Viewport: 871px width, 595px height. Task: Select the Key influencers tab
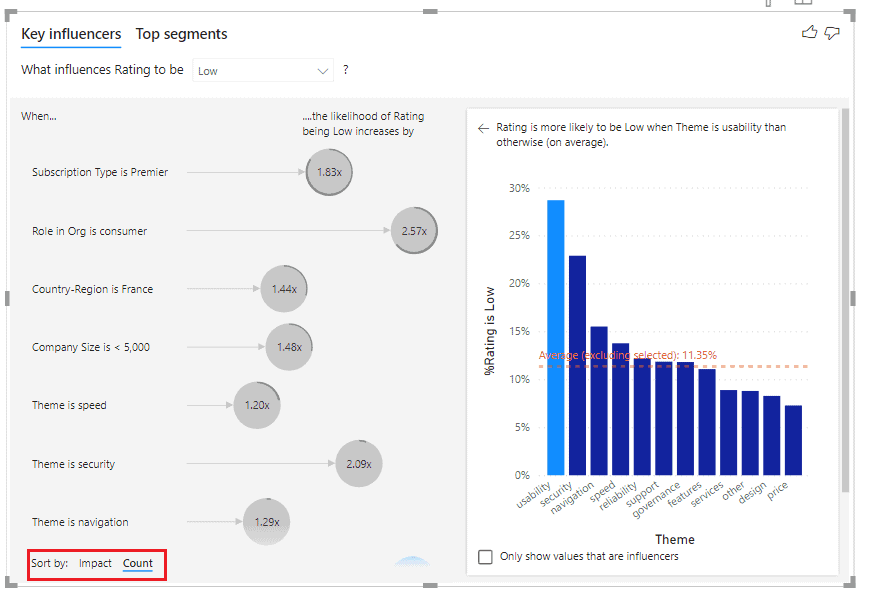coord(70,34)
